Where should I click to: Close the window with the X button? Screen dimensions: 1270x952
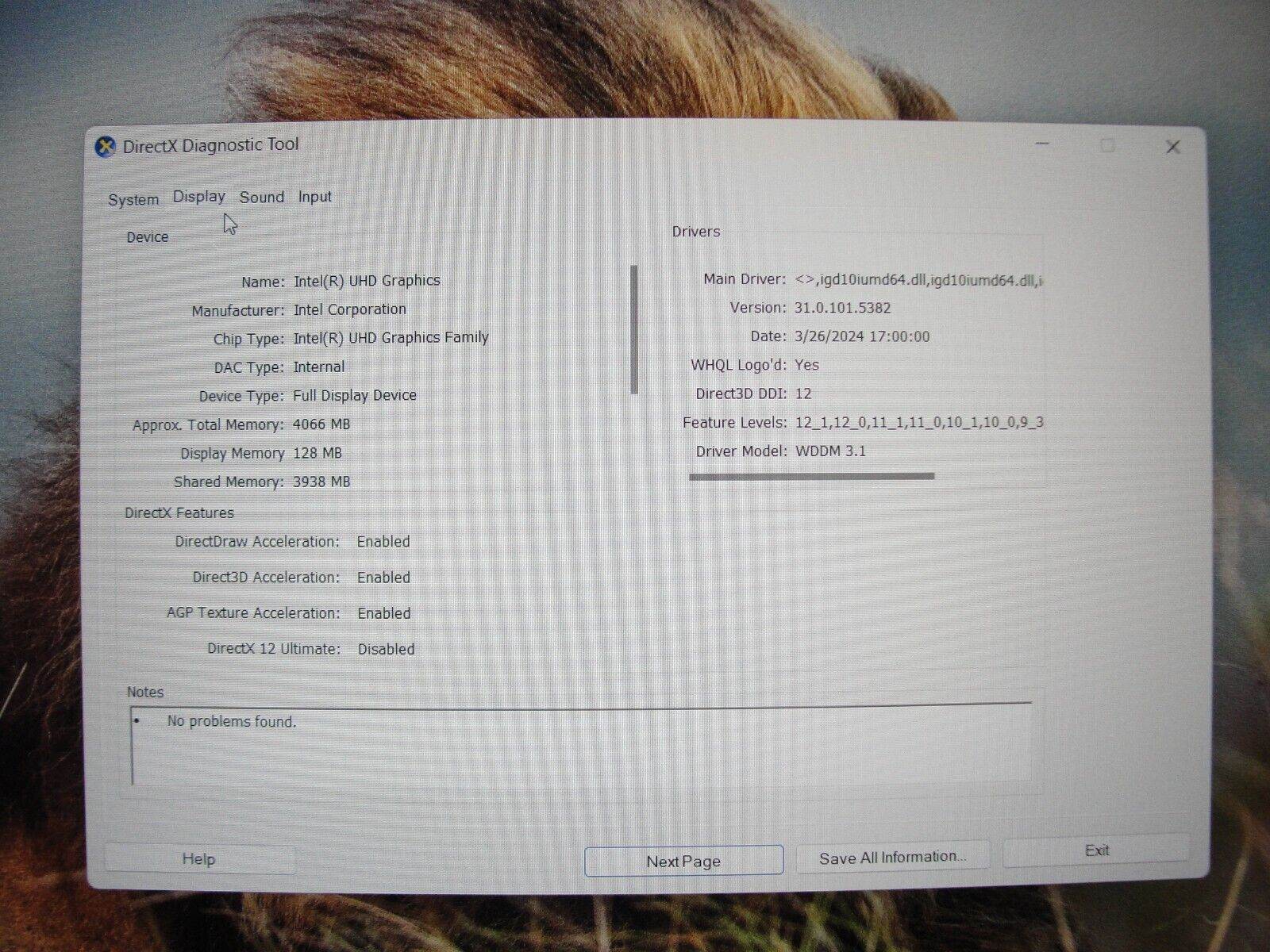point(1172,148)
